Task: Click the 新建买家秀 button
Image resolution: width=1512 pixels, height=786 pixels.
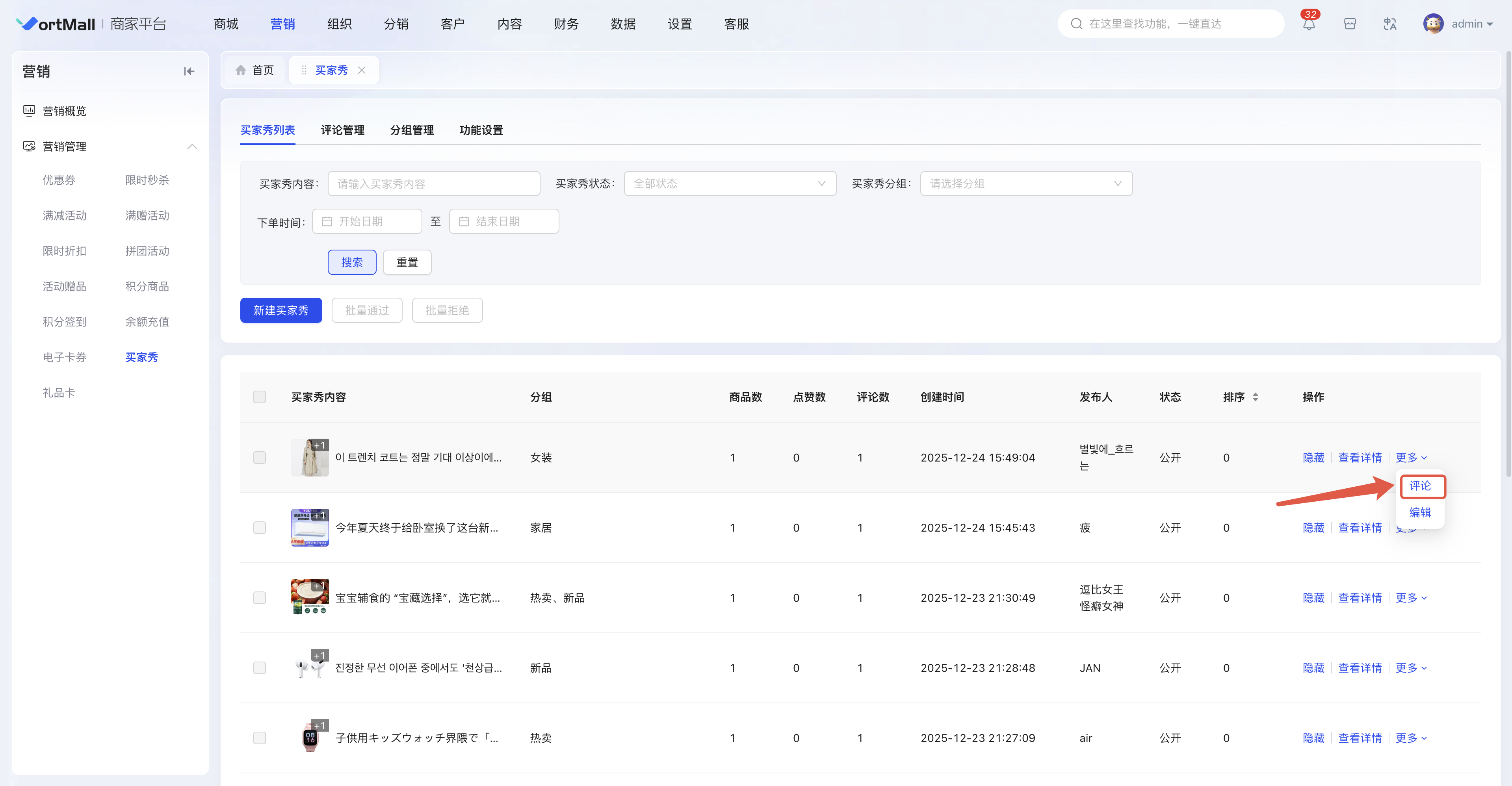Action: point(280,310)
